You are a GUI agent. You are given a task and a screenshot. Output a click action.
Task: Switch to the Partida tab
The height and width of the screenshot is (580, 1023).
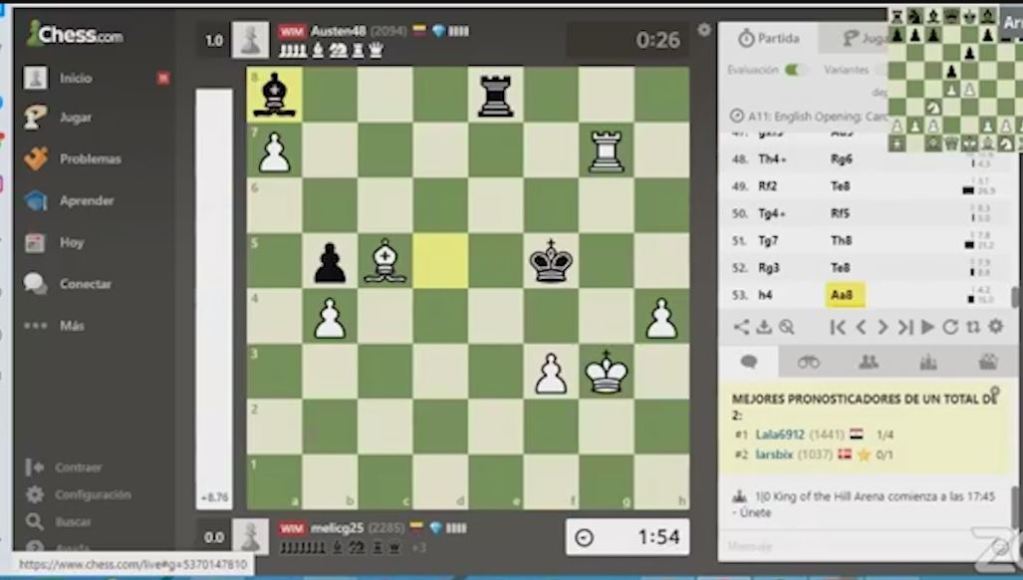(768, 38)
